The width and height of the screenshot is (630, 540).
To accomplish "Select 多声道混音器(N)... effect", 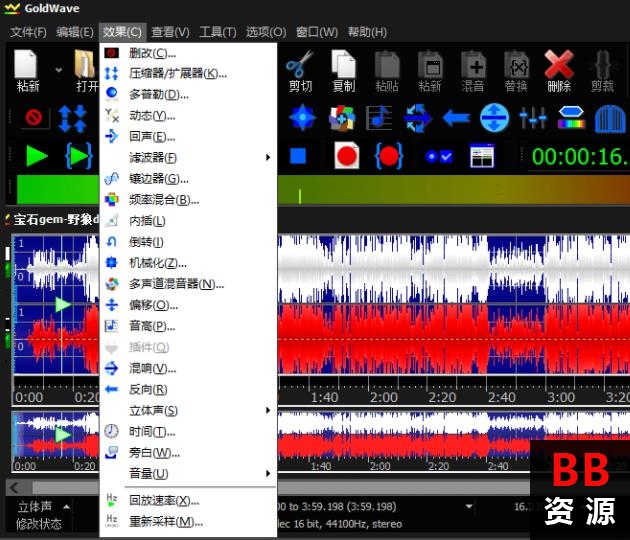I will tap(188, 284).
